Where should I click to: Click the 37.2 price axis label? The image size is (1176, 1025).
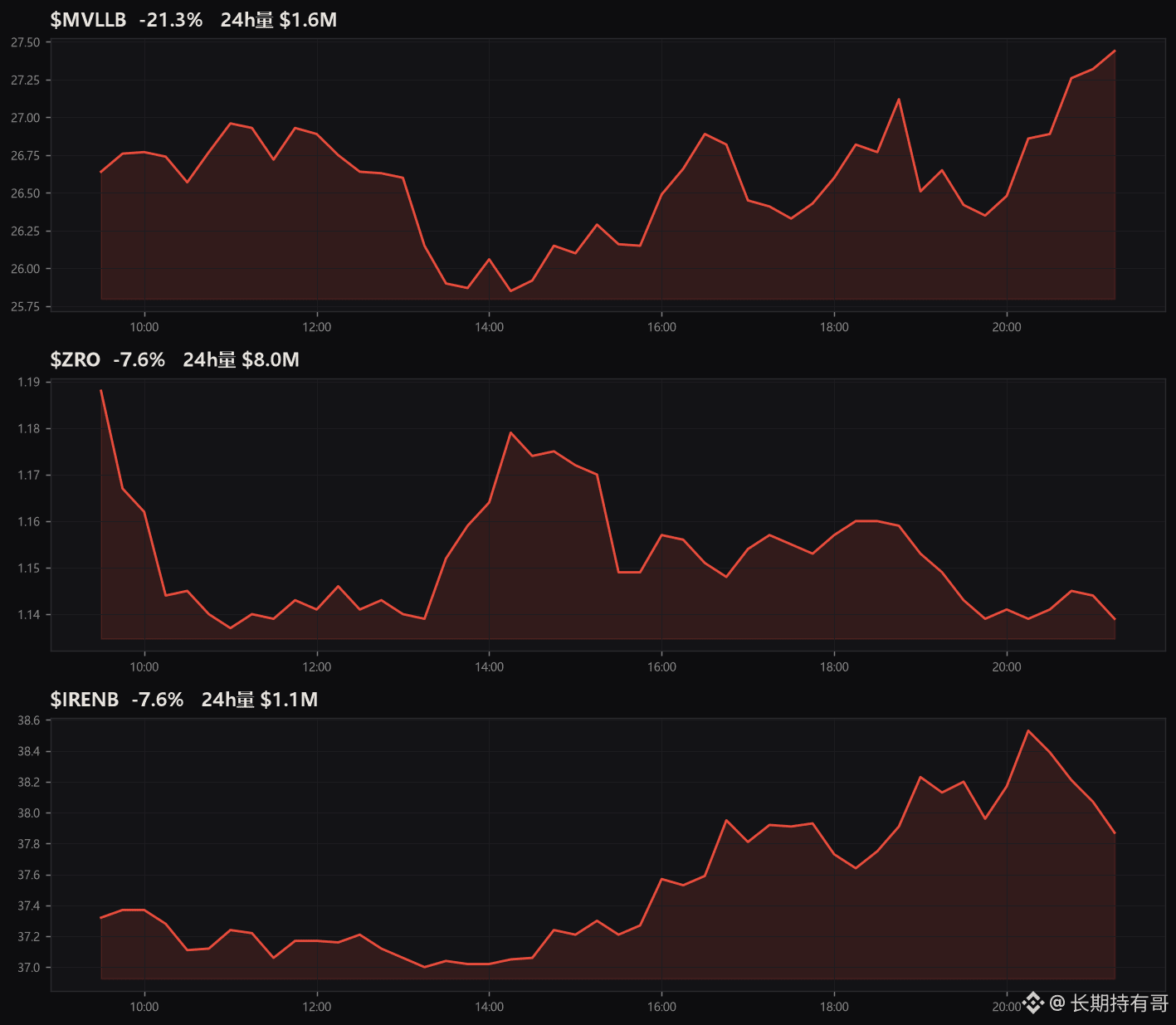click(29, 937)
